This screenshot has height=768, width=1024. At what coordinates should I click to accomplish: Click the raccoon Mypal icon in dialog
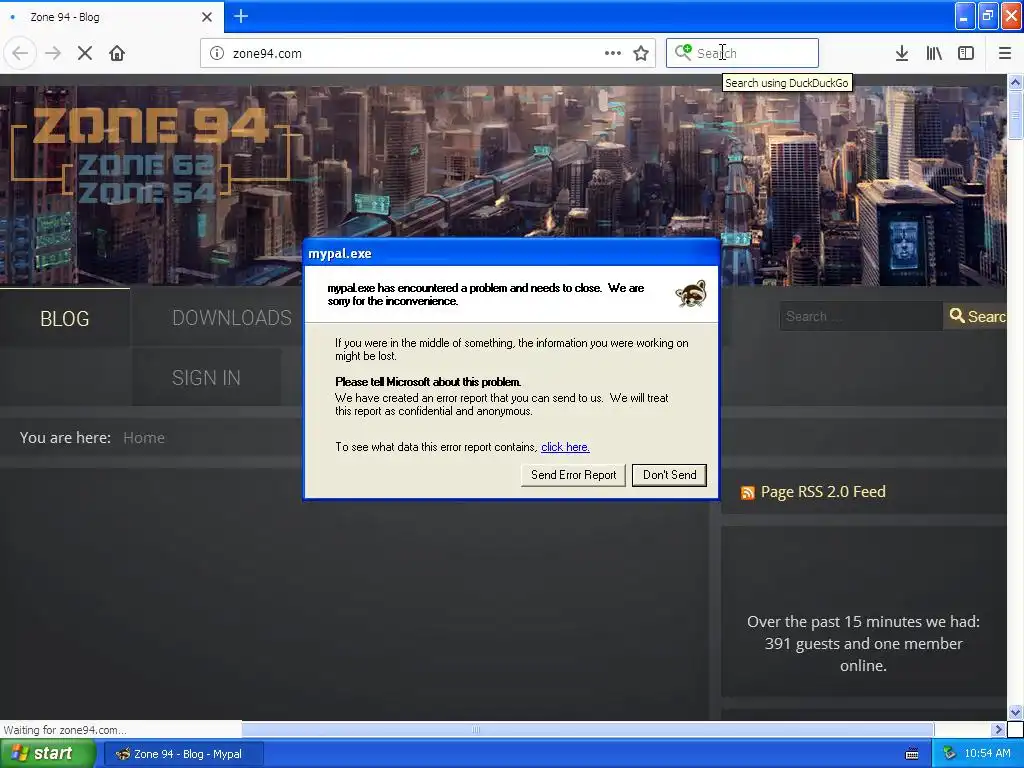(690, 294)
